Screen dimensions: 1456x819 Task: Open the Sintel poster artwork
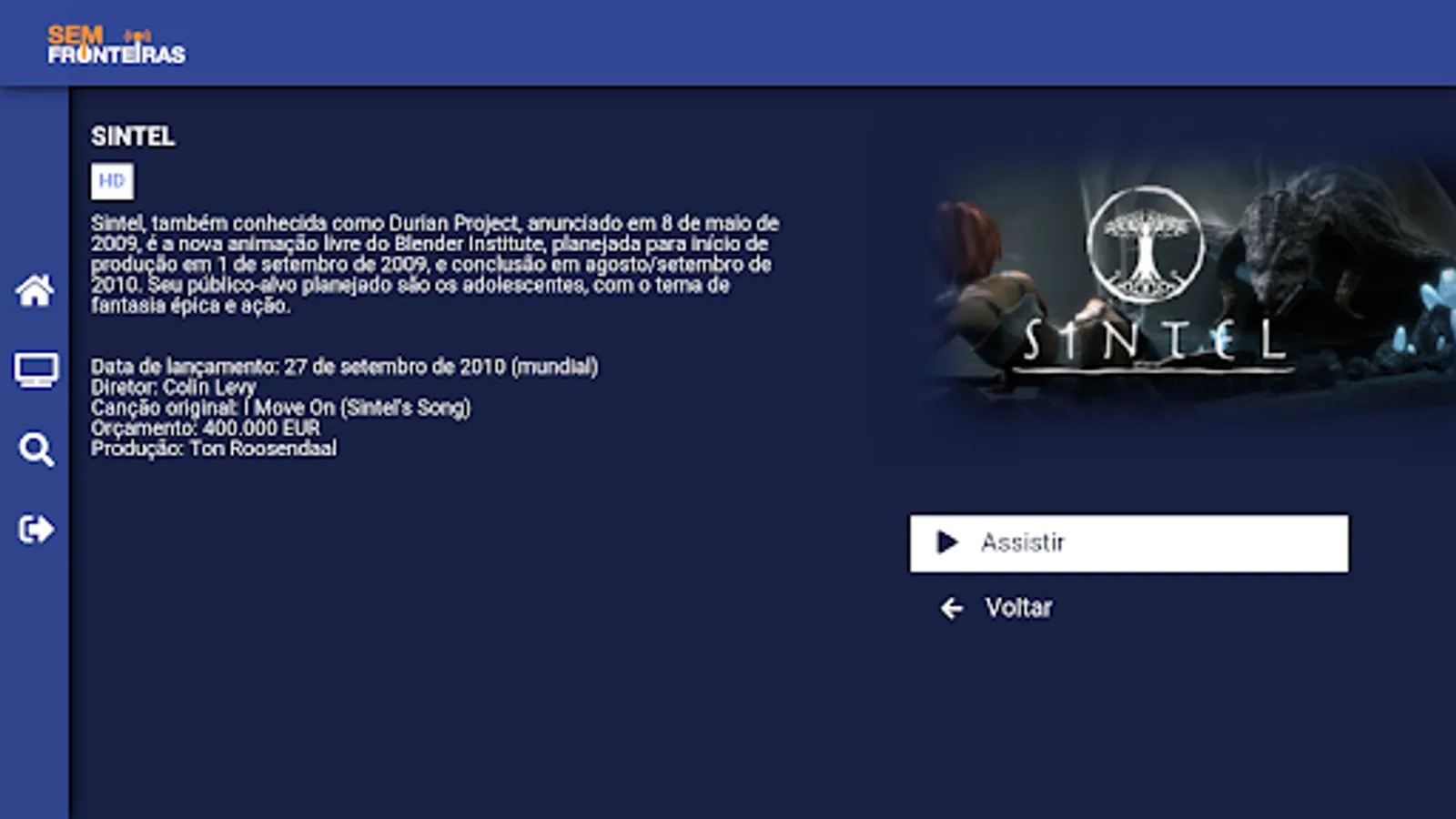coord(1187,284)
